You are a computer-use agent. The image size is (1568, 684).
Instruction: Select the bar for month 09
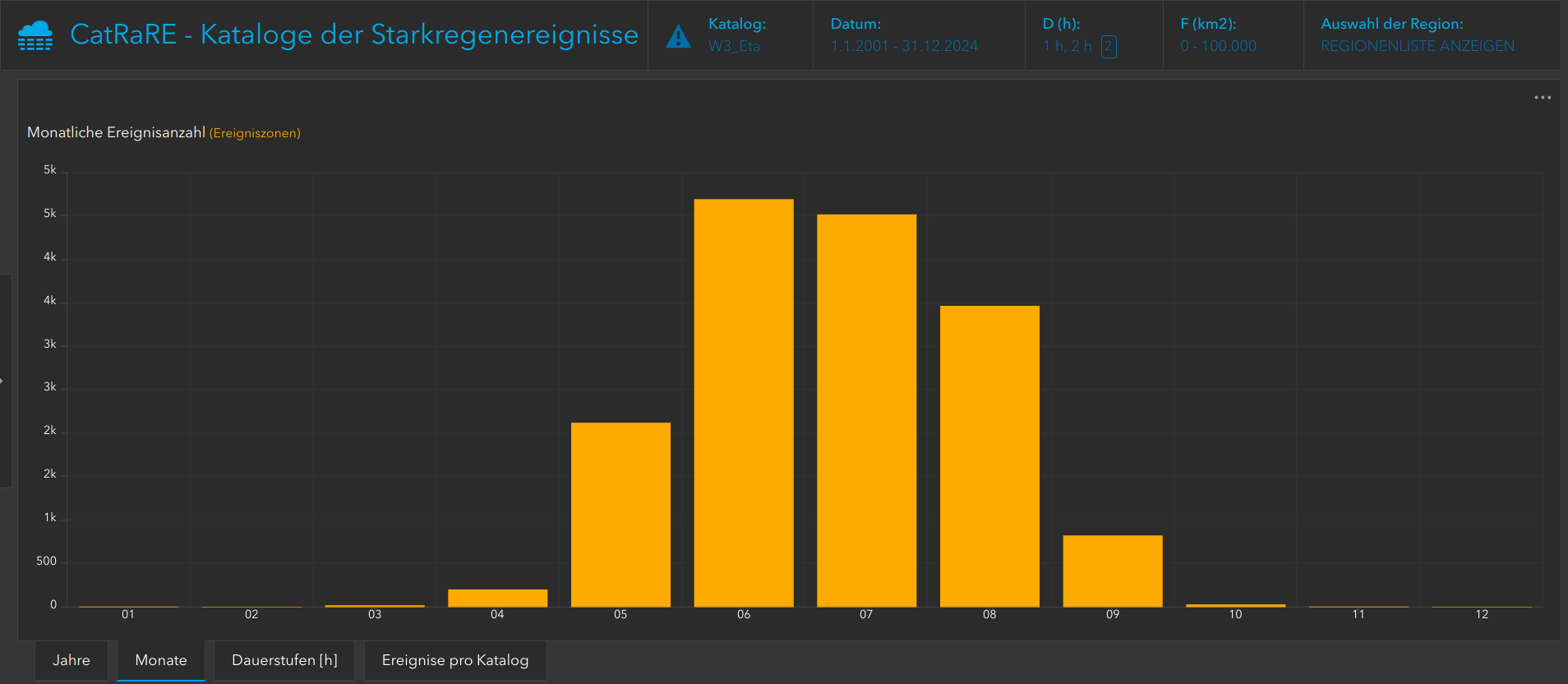pyautogui.click(x=1113, y=571)
